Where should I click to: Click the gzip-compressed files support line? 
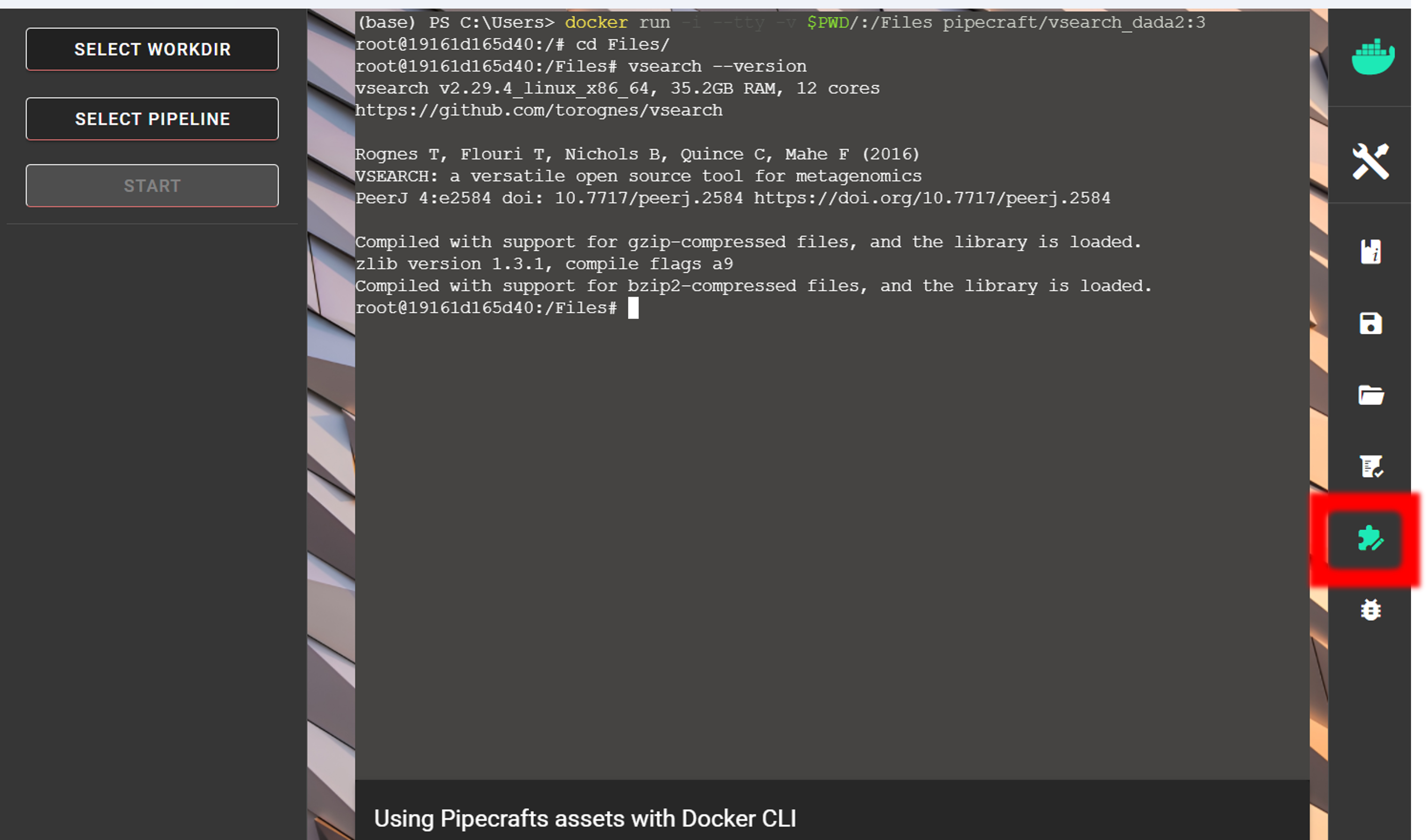pyautogui.click(x=748, y=242)
